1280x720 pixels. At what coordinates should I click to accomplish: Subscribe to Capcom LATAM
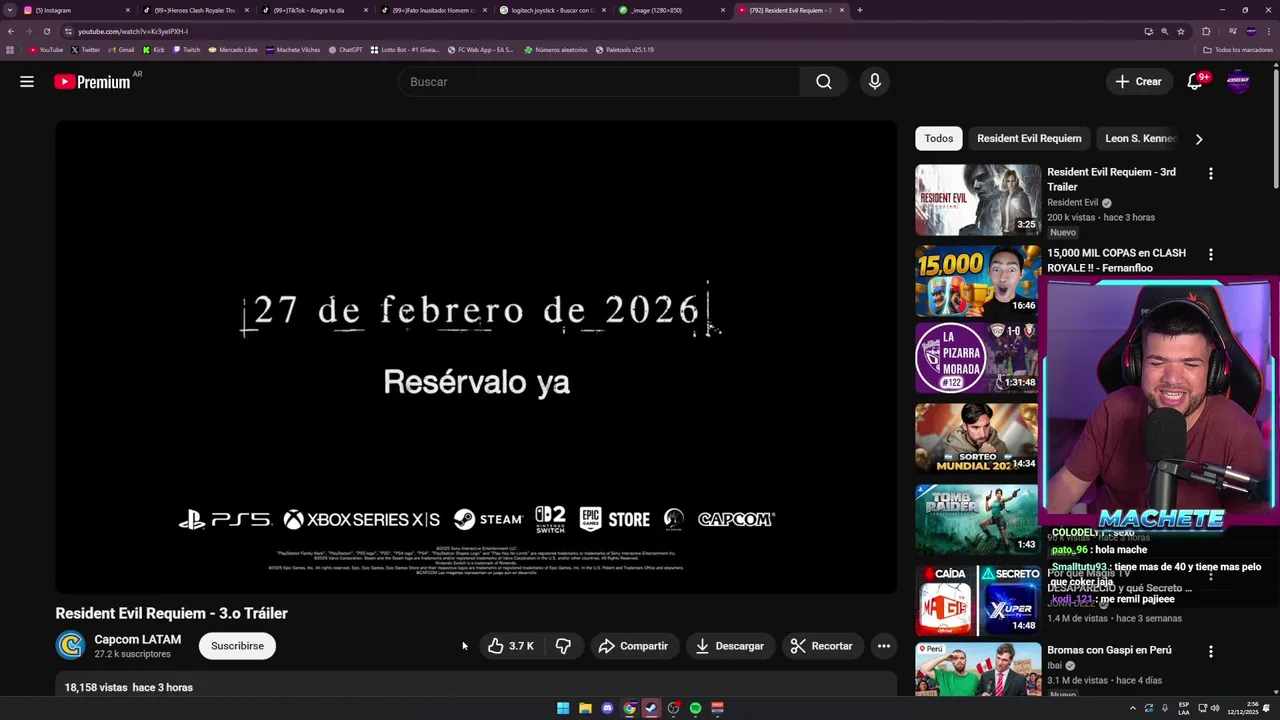coord(237,646)
